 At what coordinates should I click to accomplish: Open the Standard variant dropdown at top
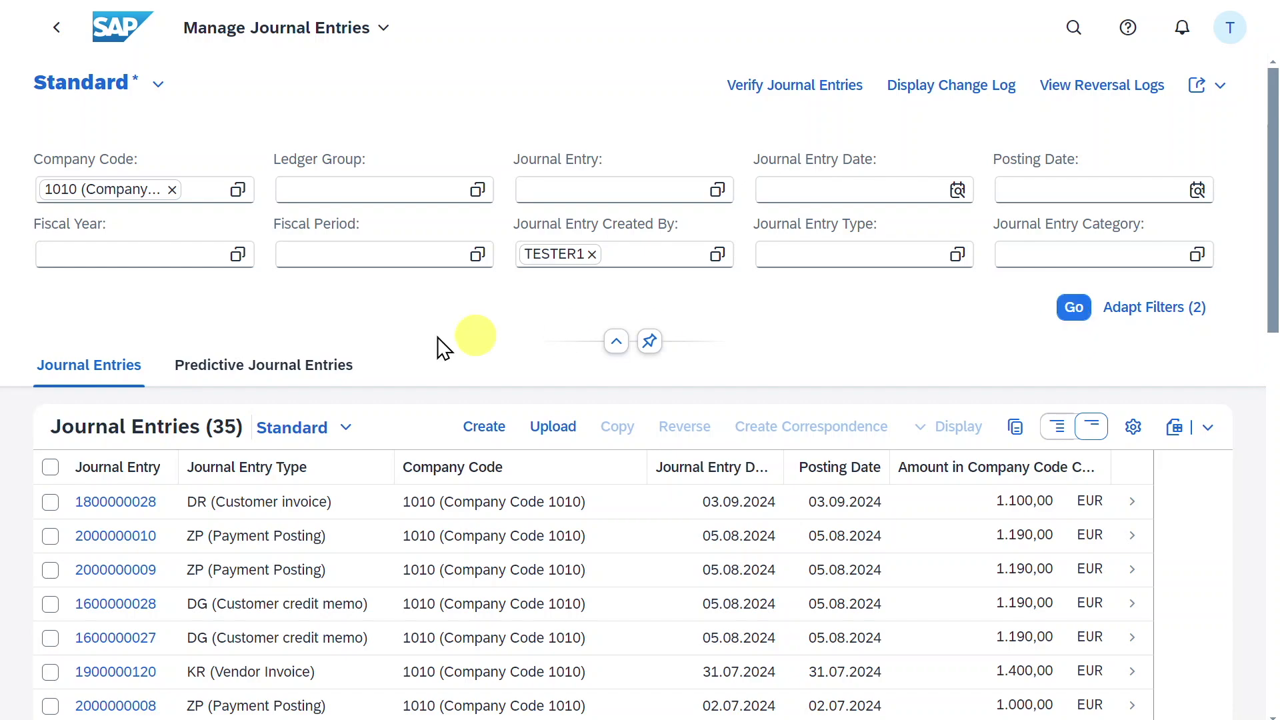158,84
